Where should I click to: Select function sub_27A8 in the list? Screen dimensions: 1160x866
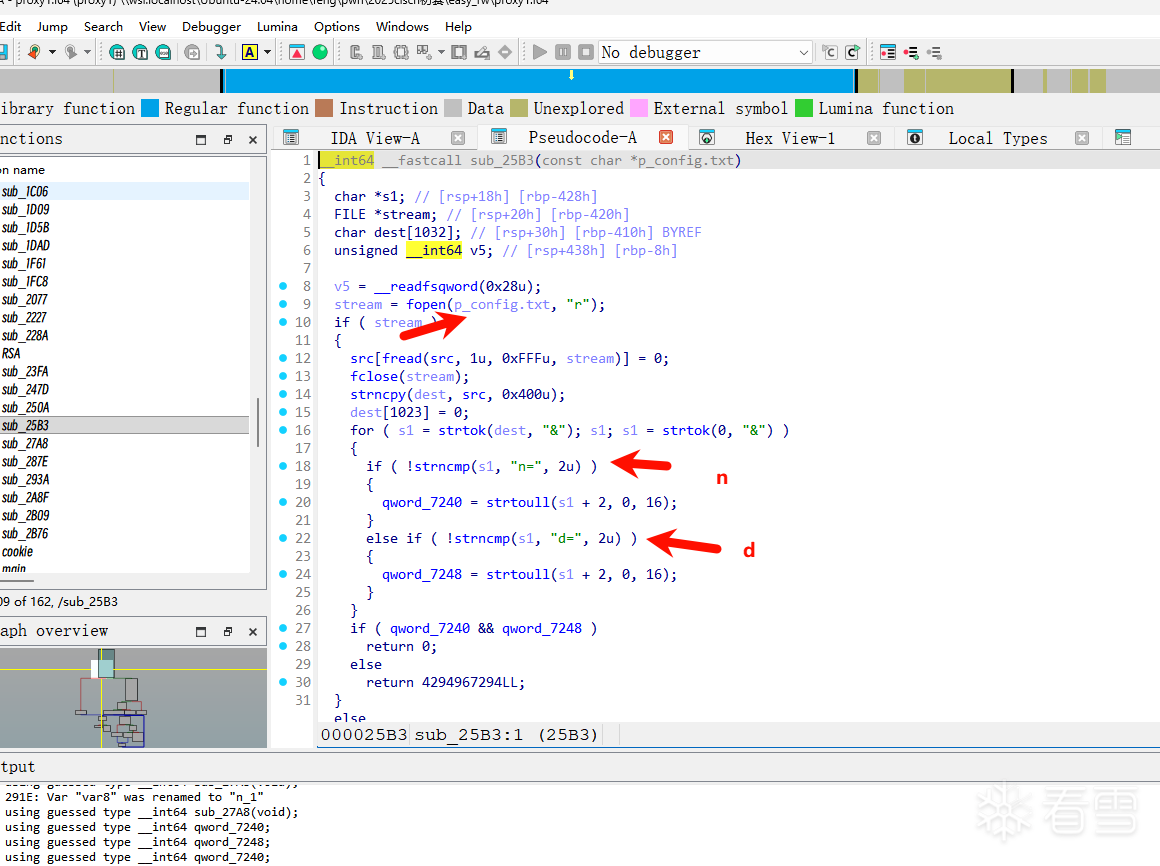124,444
